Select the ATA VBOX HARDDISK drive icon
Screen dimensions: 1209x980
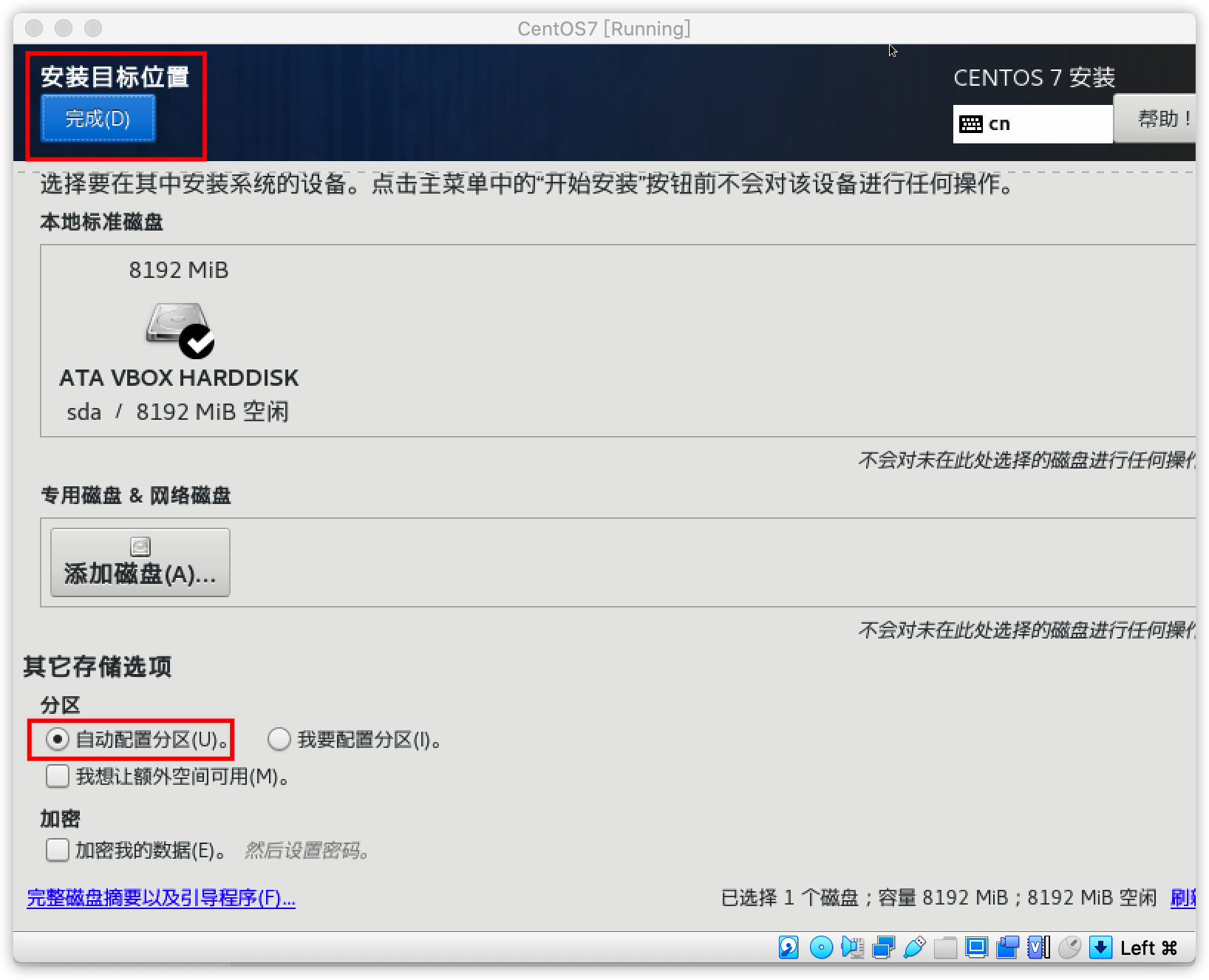coord(180,330)
